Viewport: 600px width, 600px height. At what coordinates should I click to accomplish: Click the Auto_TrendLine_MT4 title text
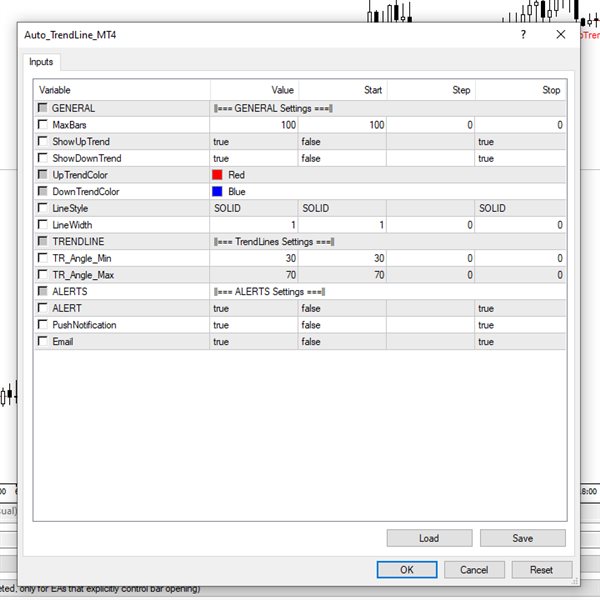click(70, 35)
